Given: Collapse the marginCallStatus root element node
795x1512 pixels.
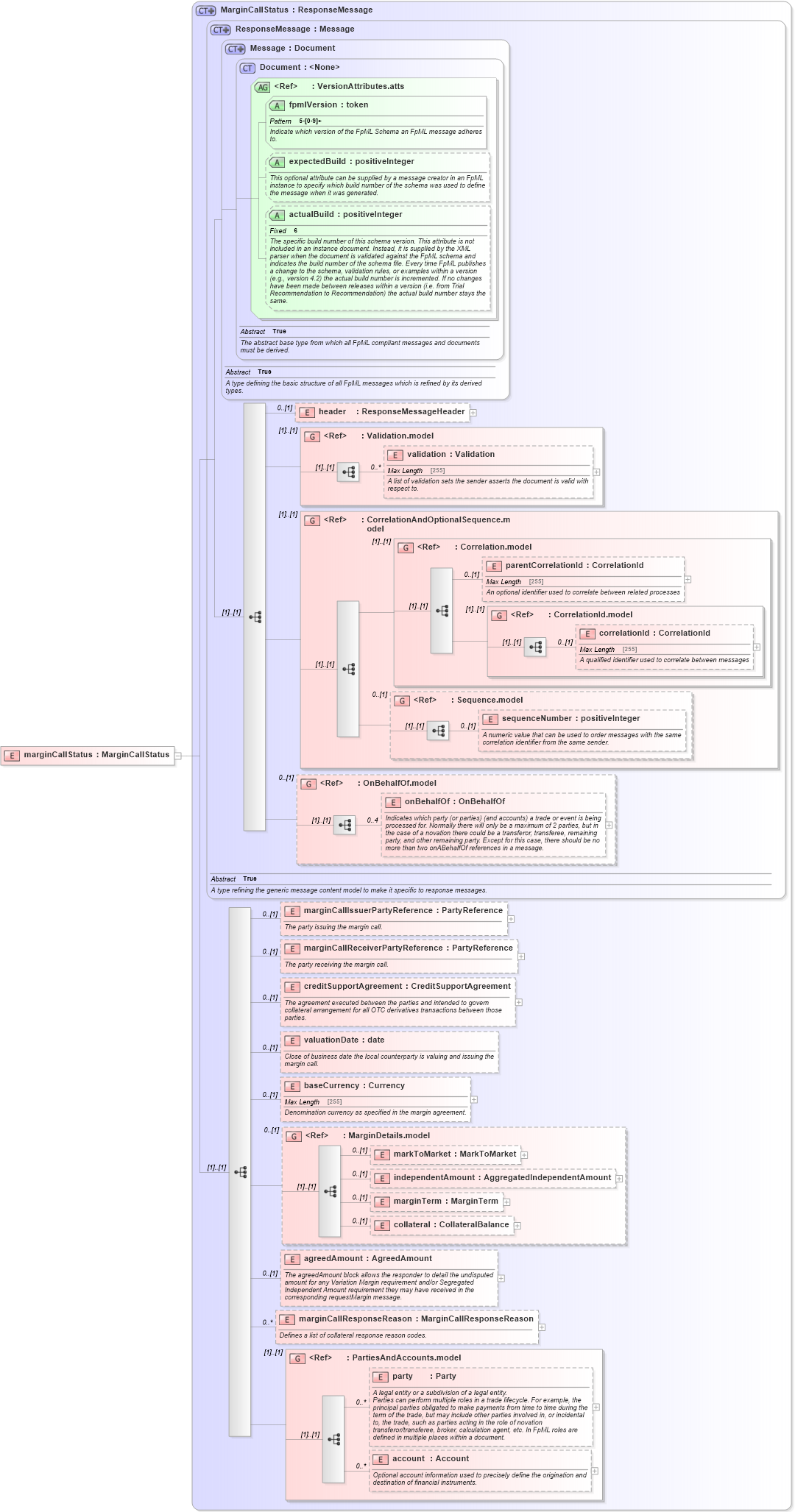Looking at the screenshot, I should tap(178, 756).
